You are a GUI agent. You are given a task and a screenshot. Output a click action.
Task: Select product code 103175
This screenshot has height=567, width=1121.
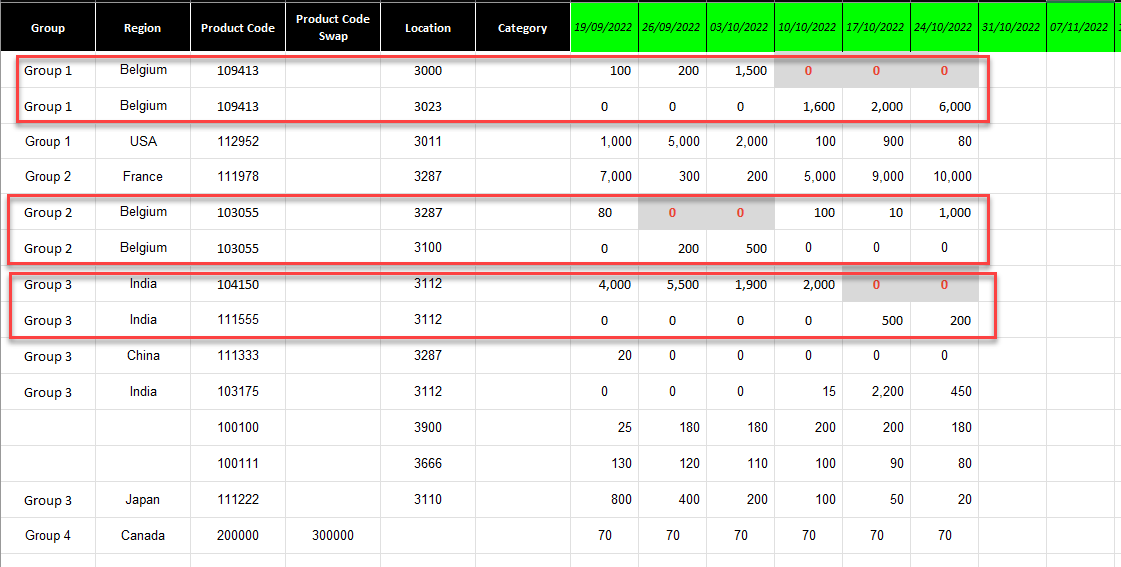pyautogui.click(x=238, y=391)
